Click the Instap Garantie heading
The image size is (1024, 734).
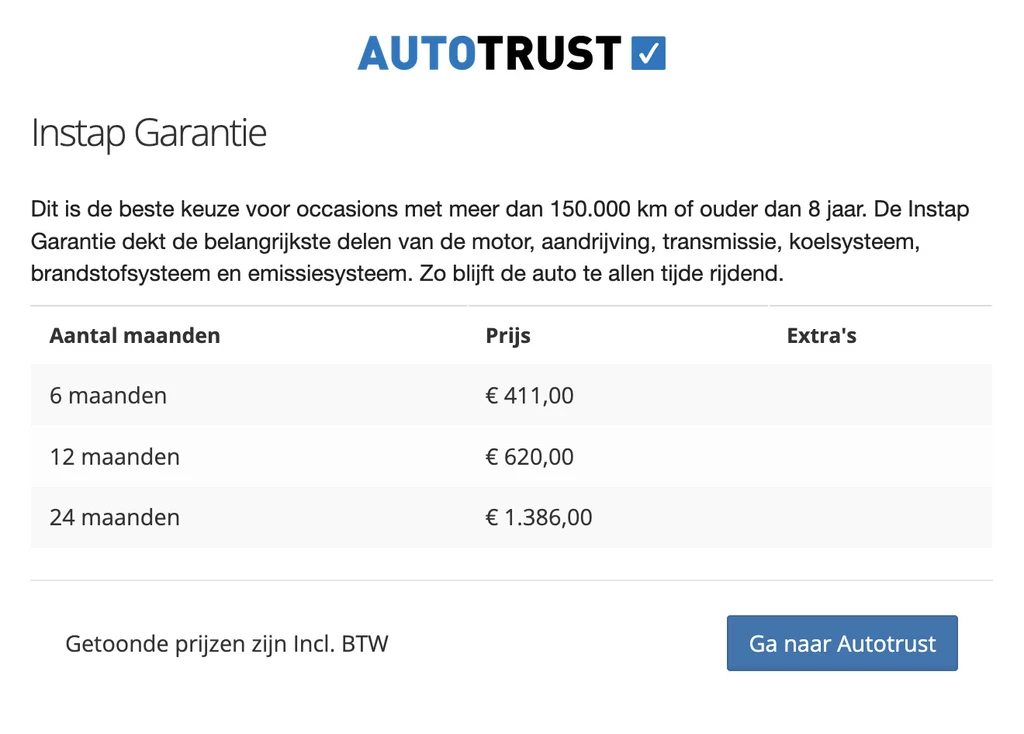pos(149,133)
